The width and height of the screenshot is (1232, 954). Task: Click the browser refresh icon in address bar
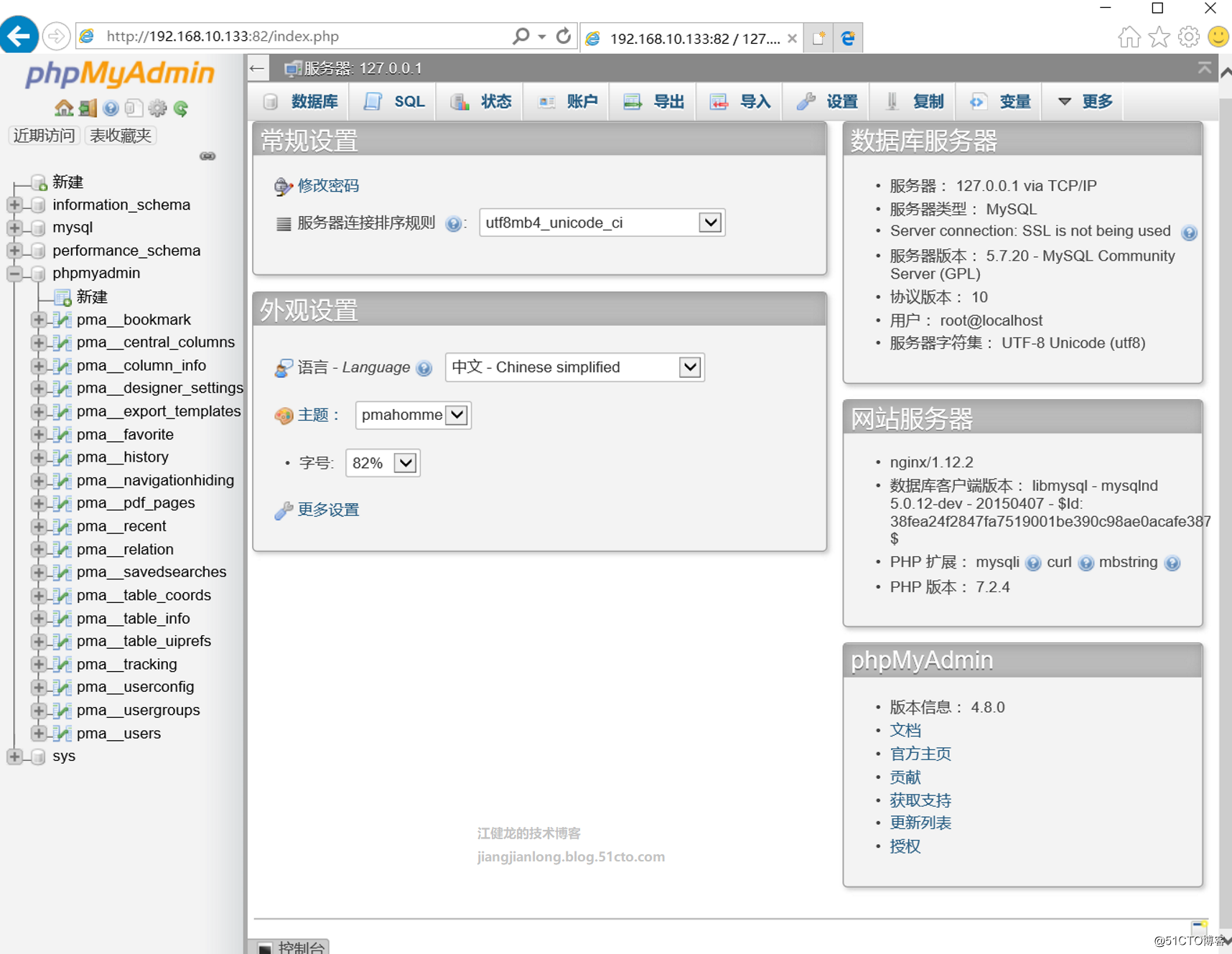(564, 36)
